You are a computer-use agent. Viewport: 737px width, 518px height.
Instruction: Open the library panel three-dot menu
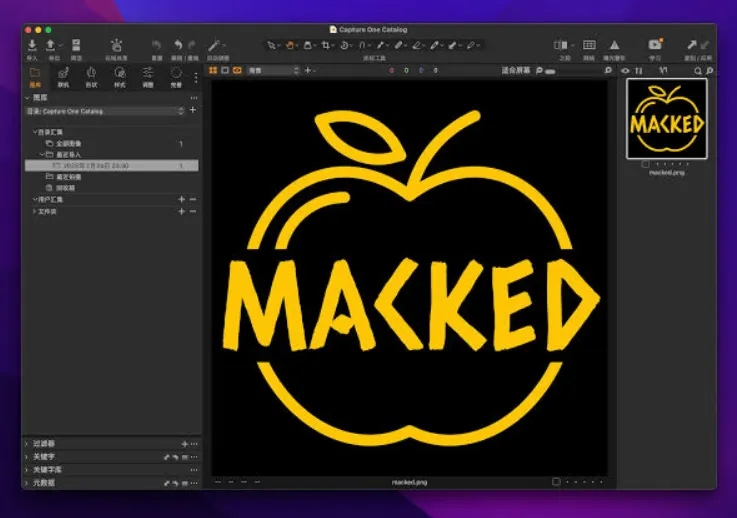[194, 98]
